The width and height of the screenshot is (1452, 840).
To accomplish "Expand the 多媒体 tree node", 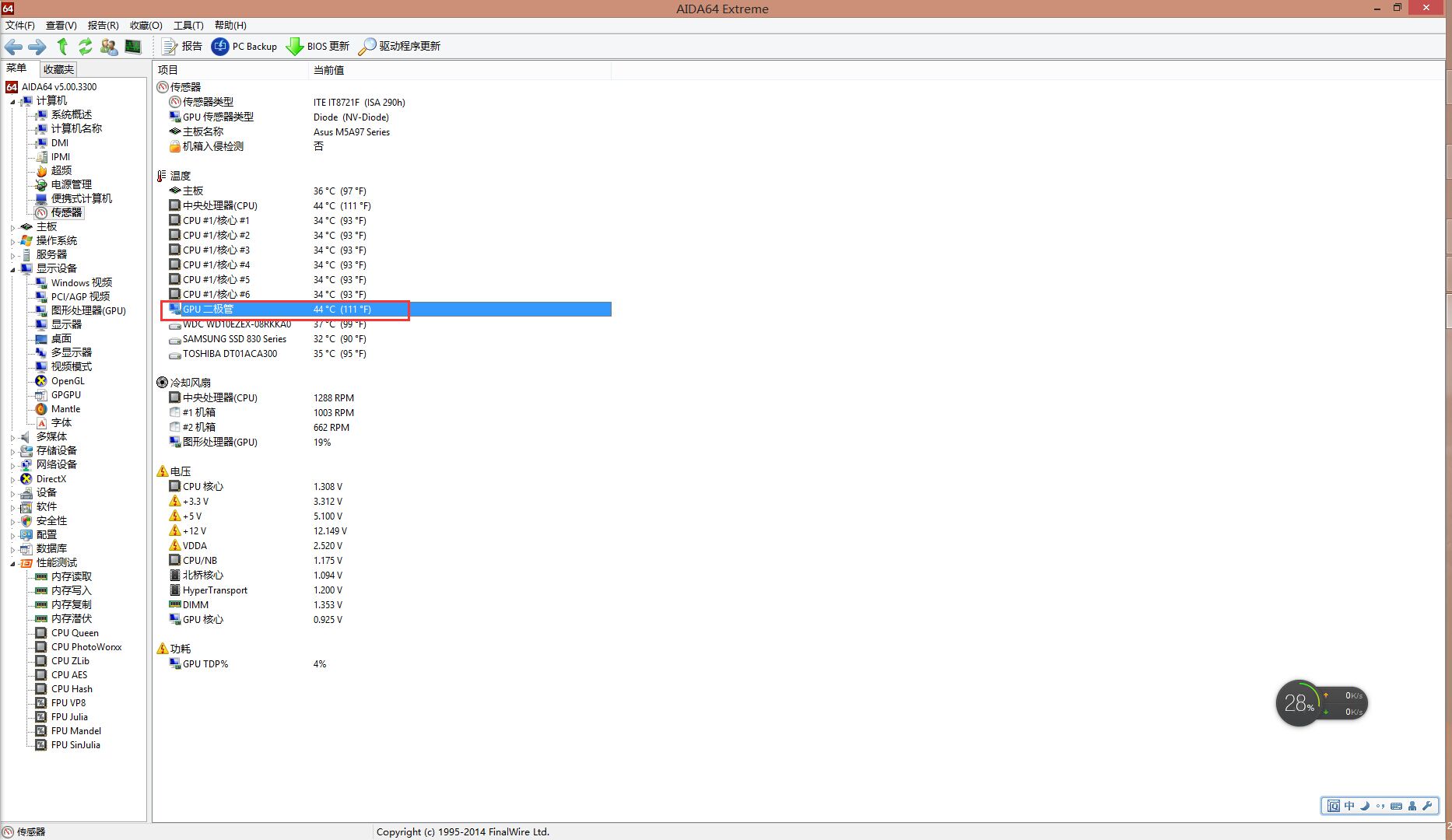I will 12,437.
